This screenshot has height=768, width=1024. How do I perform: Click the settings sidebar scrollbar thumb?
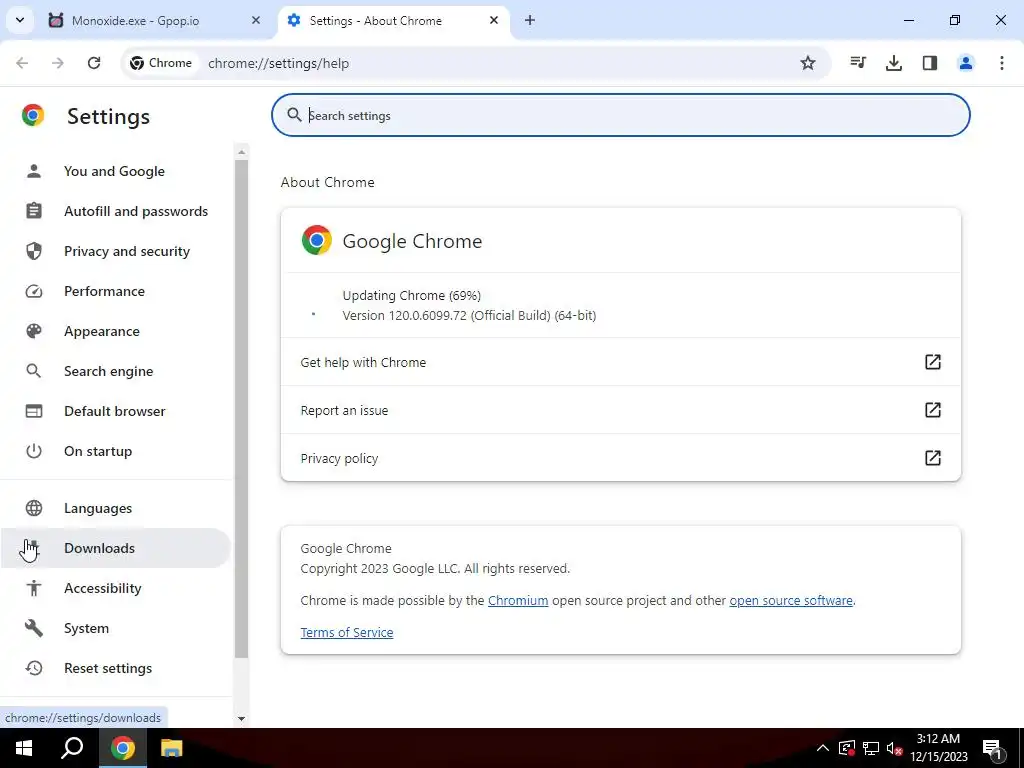coord(242,409)
